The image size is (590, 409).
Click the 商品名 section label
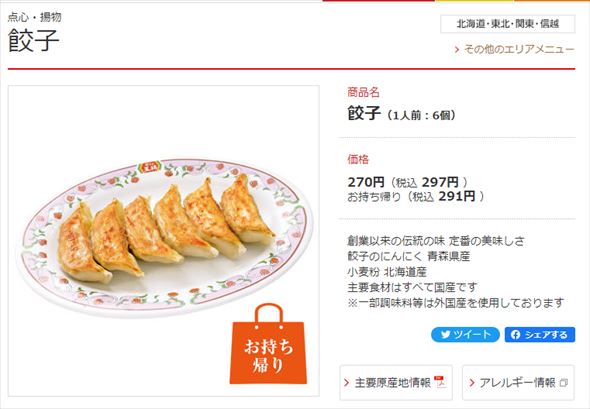tap(363, 92)
